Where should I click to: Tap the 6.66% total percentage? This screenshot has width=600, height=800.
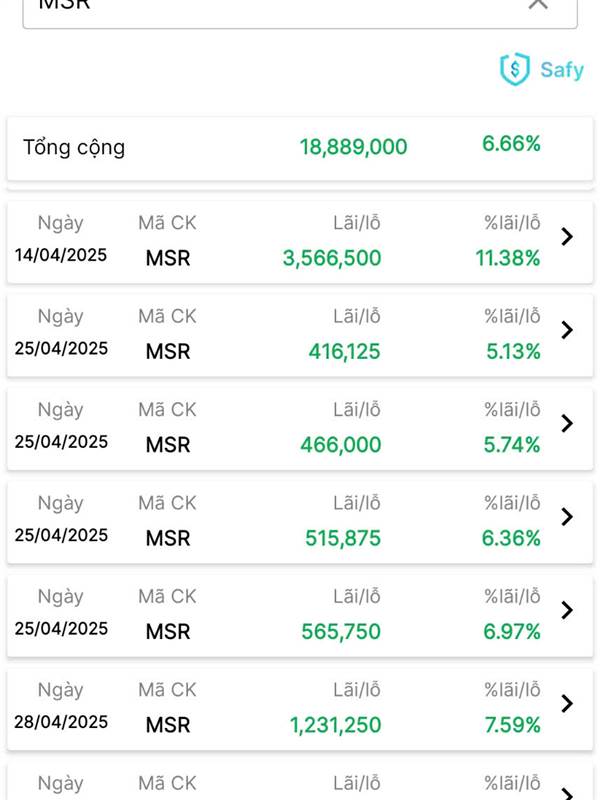511,144
